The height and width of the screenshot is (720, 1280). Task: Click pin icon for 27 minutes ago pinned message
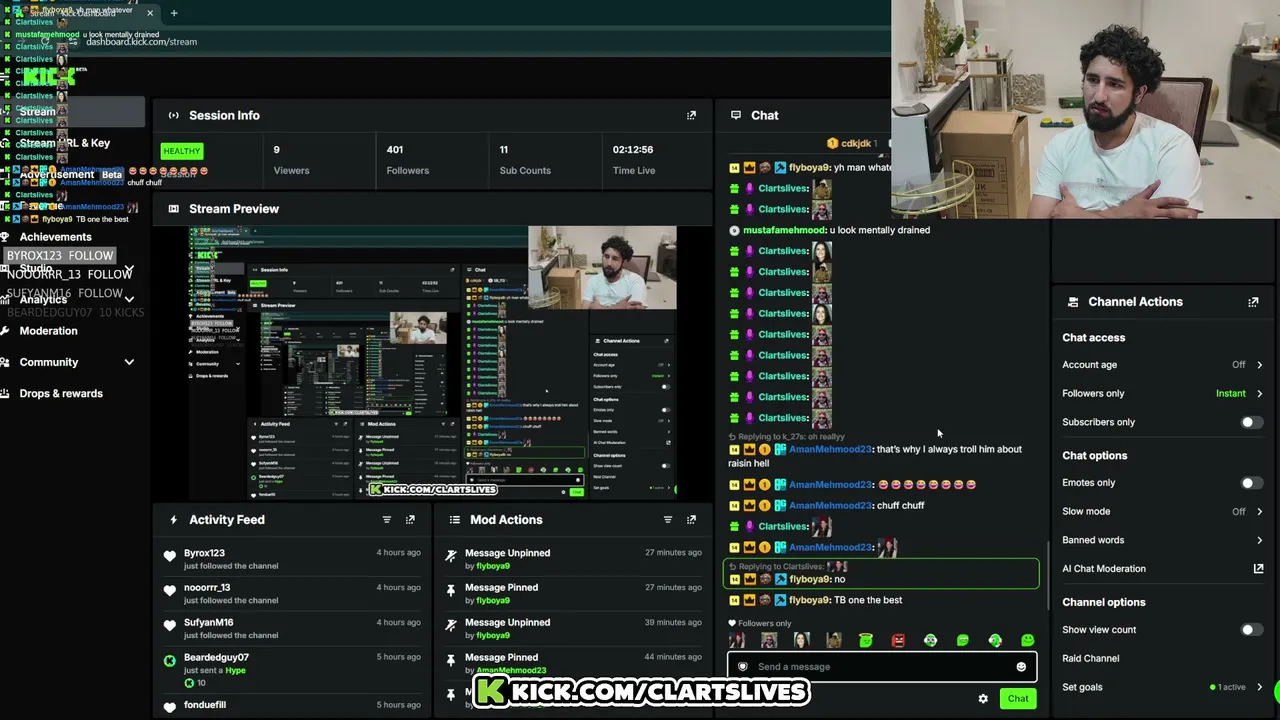click(451, 591)
